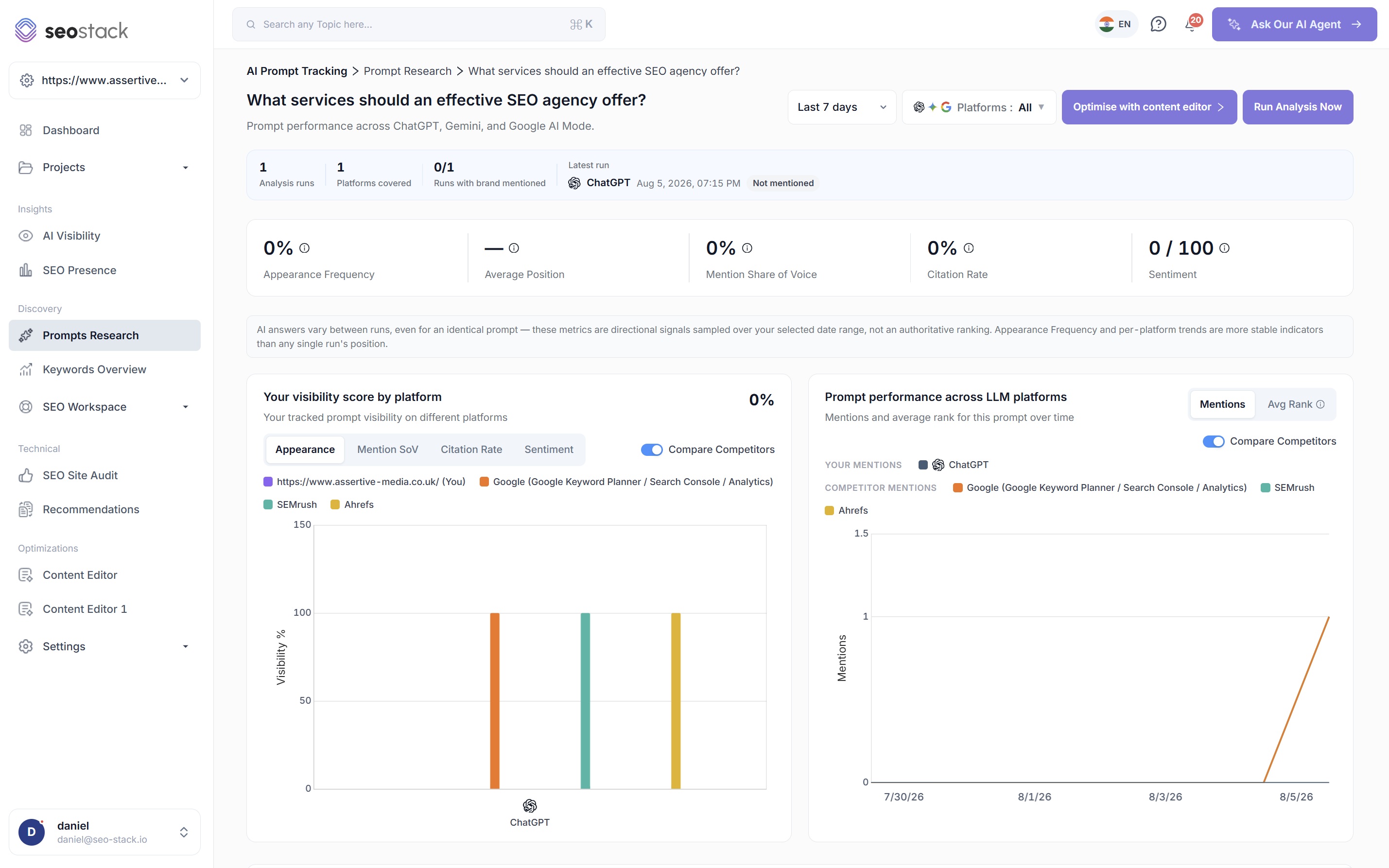Open the EN language selector

click(1116, 24)
